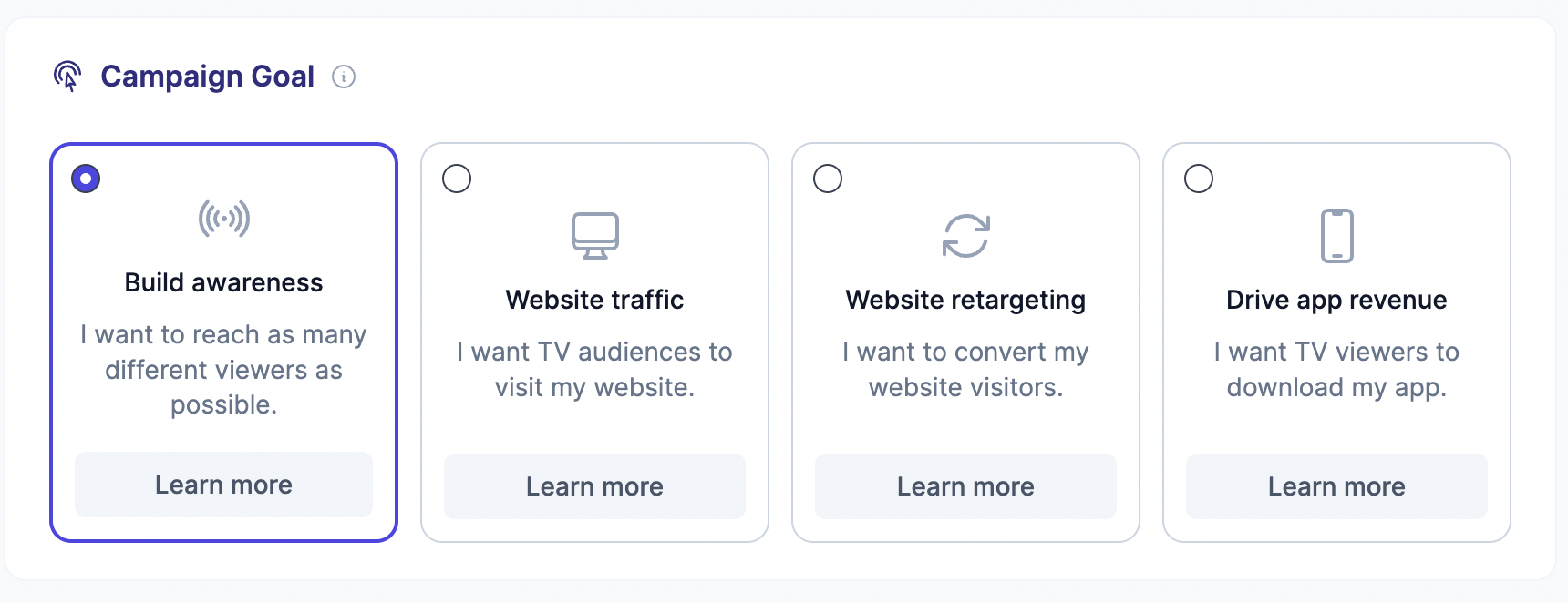Click the Build awareness card title
The image size is (1568, 603).
(224, 282)
